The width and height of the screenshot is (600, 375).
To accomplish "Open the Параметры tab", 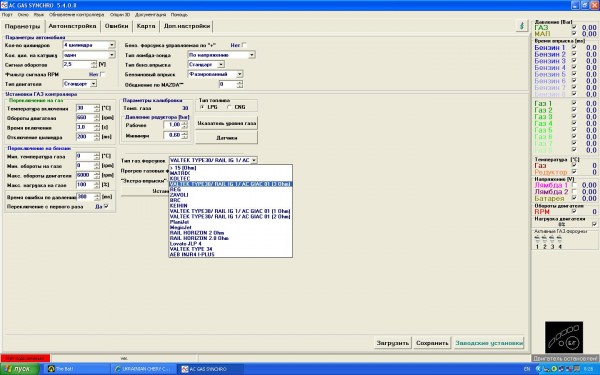I will (23, 26).
